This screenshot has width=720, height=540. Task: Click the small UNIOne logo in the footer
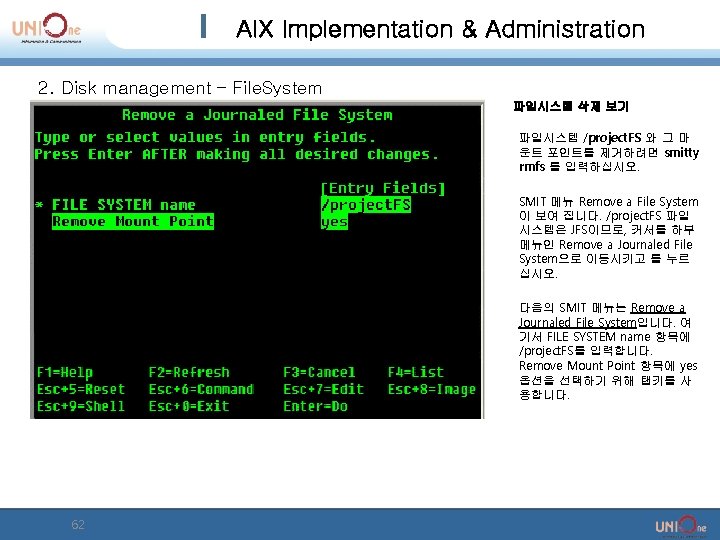(681, 527)
